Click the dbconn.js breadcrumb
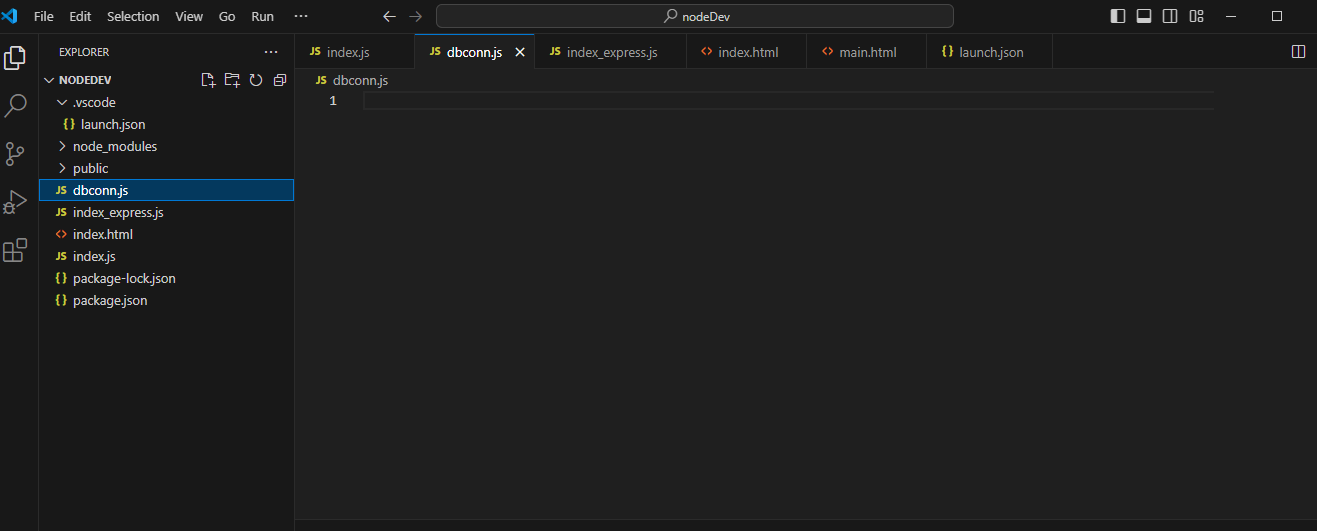The width and height of the screenshot is (1317, 531). [351, 80]
